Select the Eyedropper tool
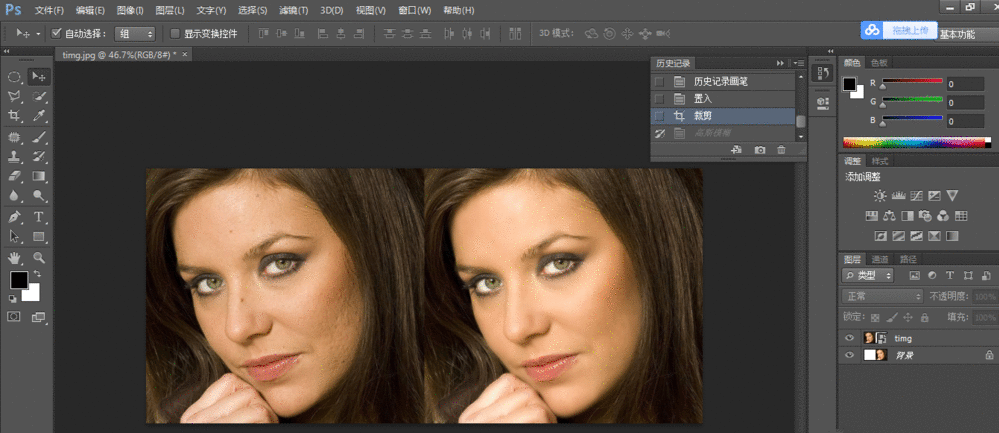This screenshot has height=433, width=999. coord(39,116)
